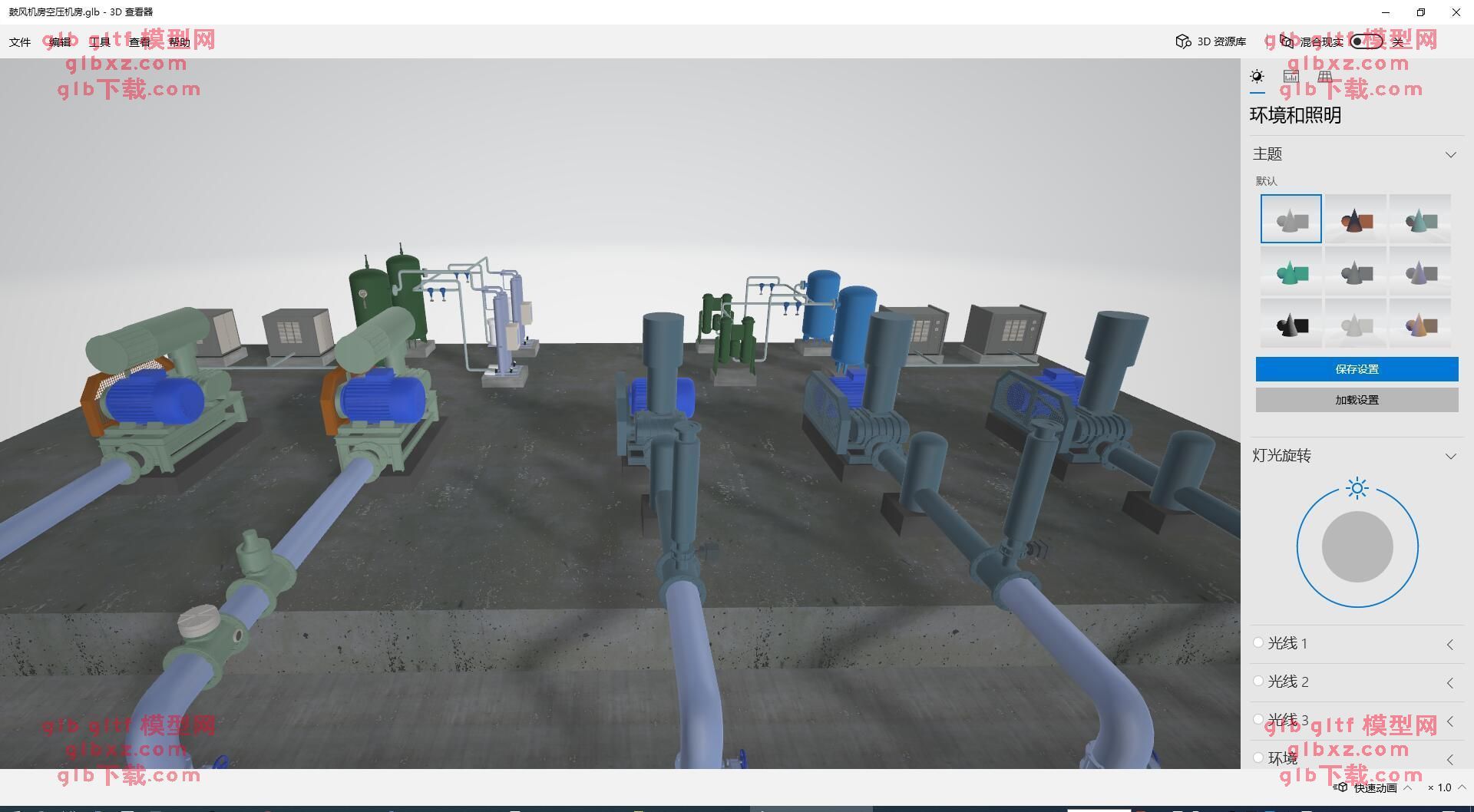The image size is (1474, 812).
Task: Expand the 光线 1 settings chevron
Action: [1450, 645]
